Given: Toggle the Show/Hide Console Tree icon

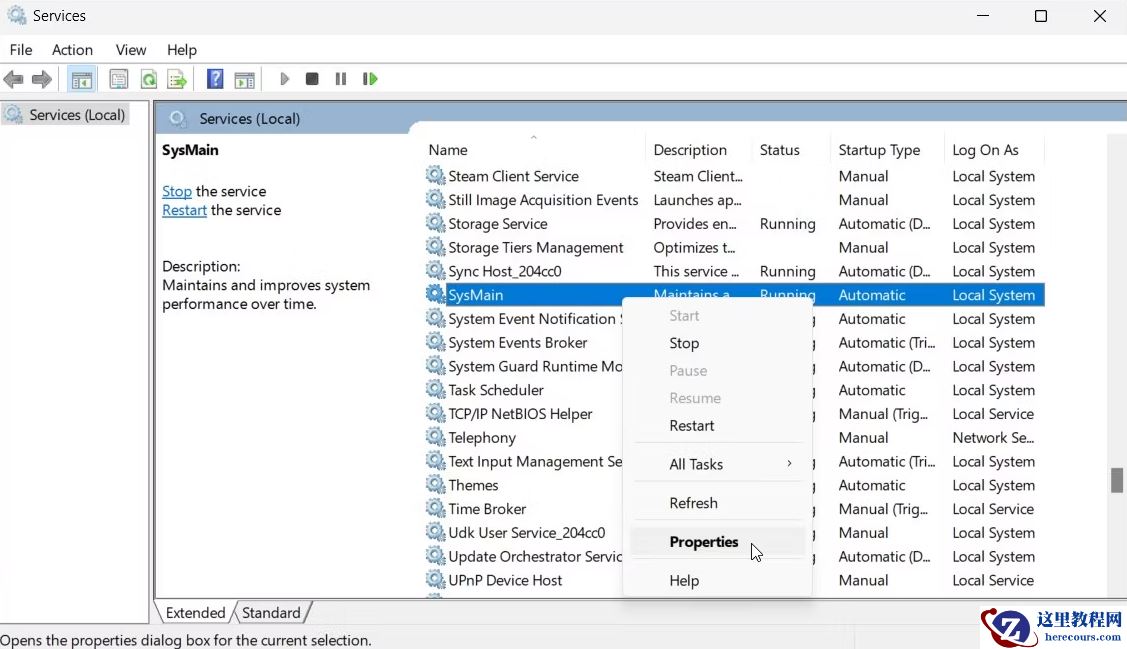Looking at the screenshot, I should tap(81, 78).
